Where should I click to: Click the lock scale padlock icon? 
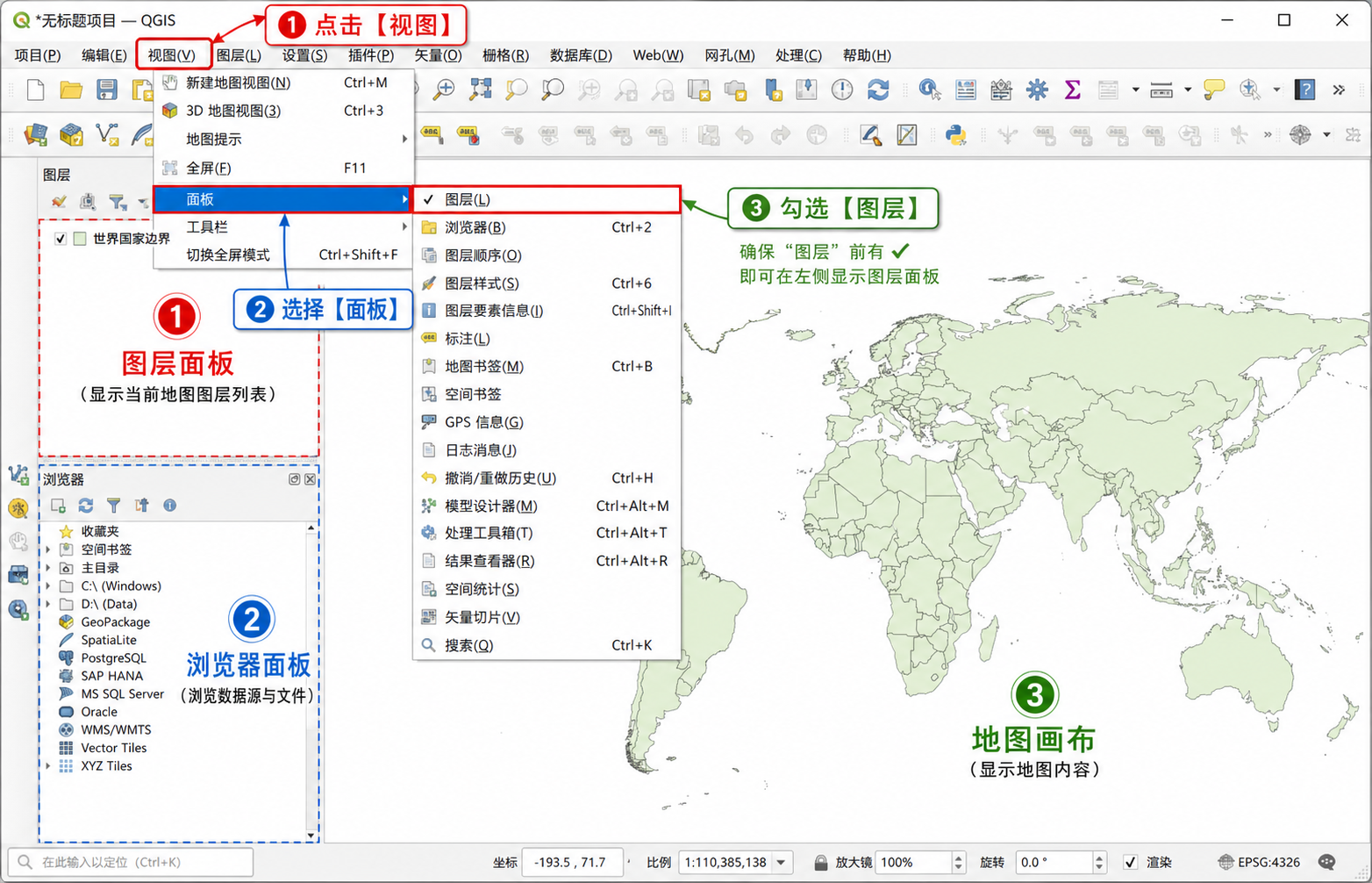pyautogui.click(x=820, y=863)
